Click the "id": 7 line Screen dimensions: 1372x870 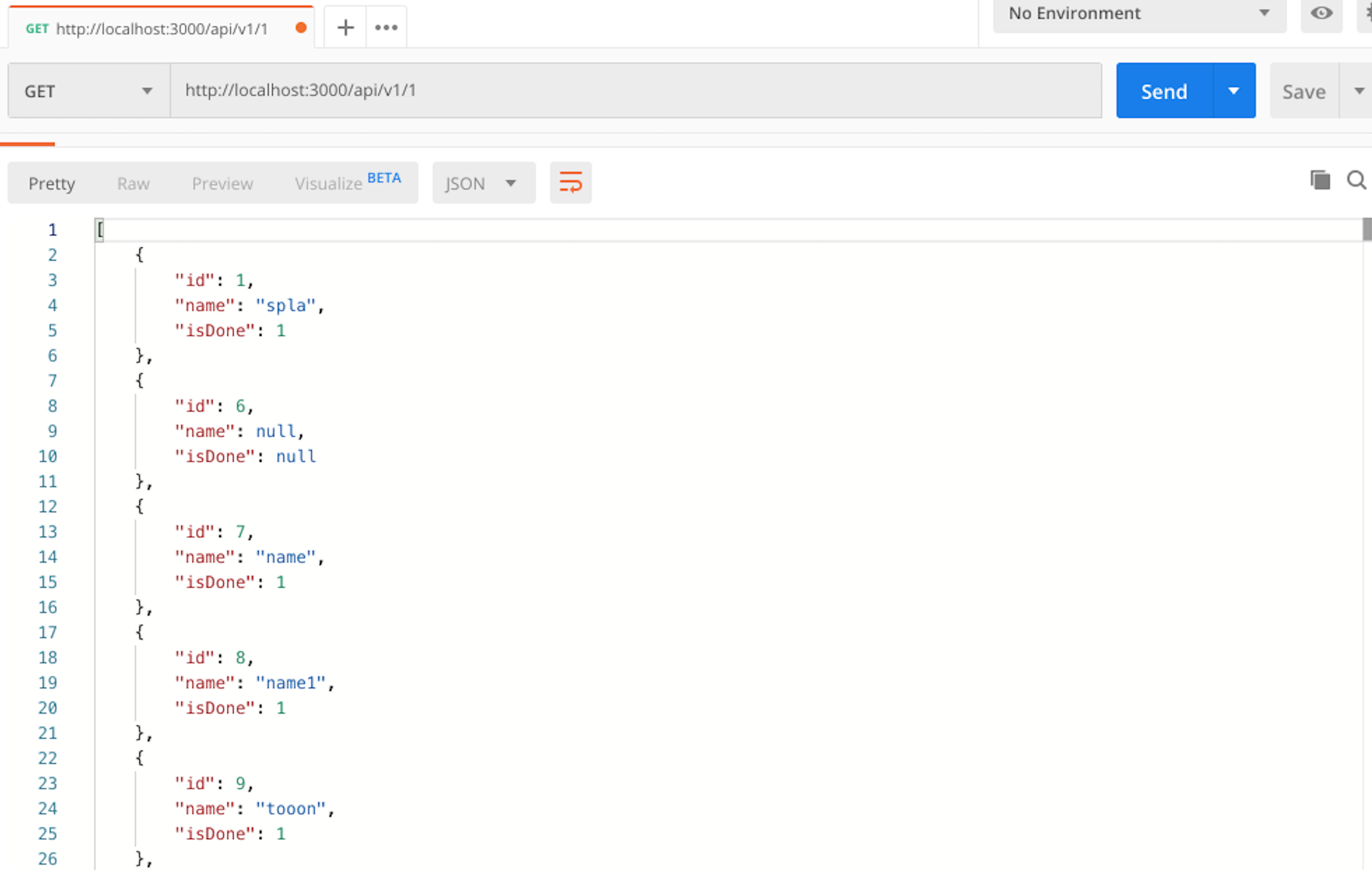214,532
